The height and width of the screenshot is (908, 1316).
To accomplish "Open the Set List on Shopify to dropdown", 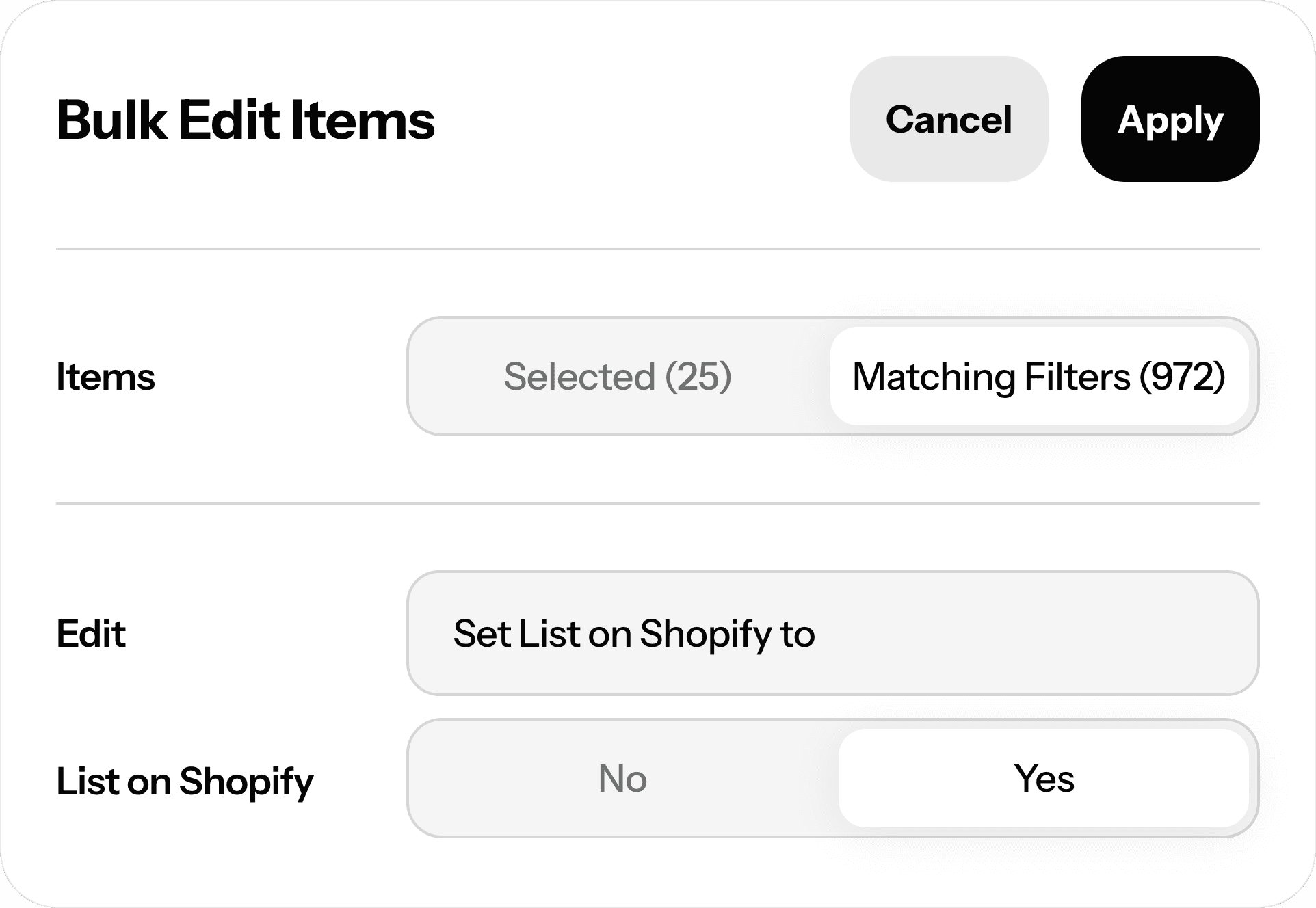I will (x=831, y=634).
